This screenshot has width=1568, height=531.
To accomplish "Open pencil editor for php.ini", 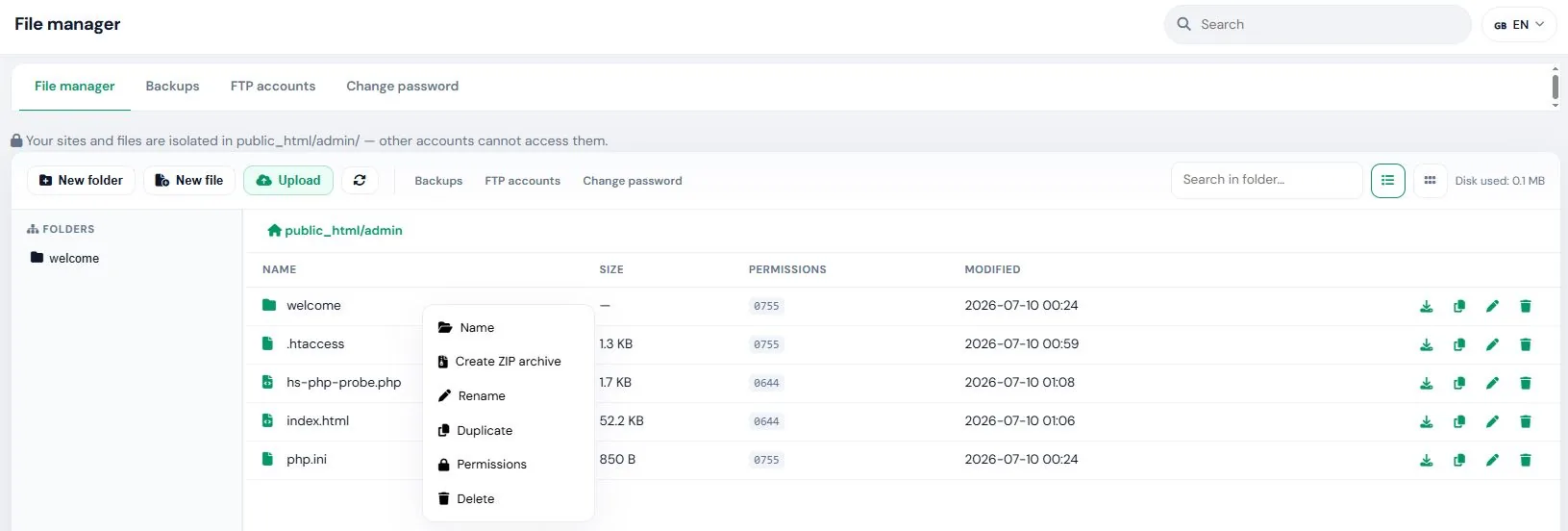I will (1492, 460).
